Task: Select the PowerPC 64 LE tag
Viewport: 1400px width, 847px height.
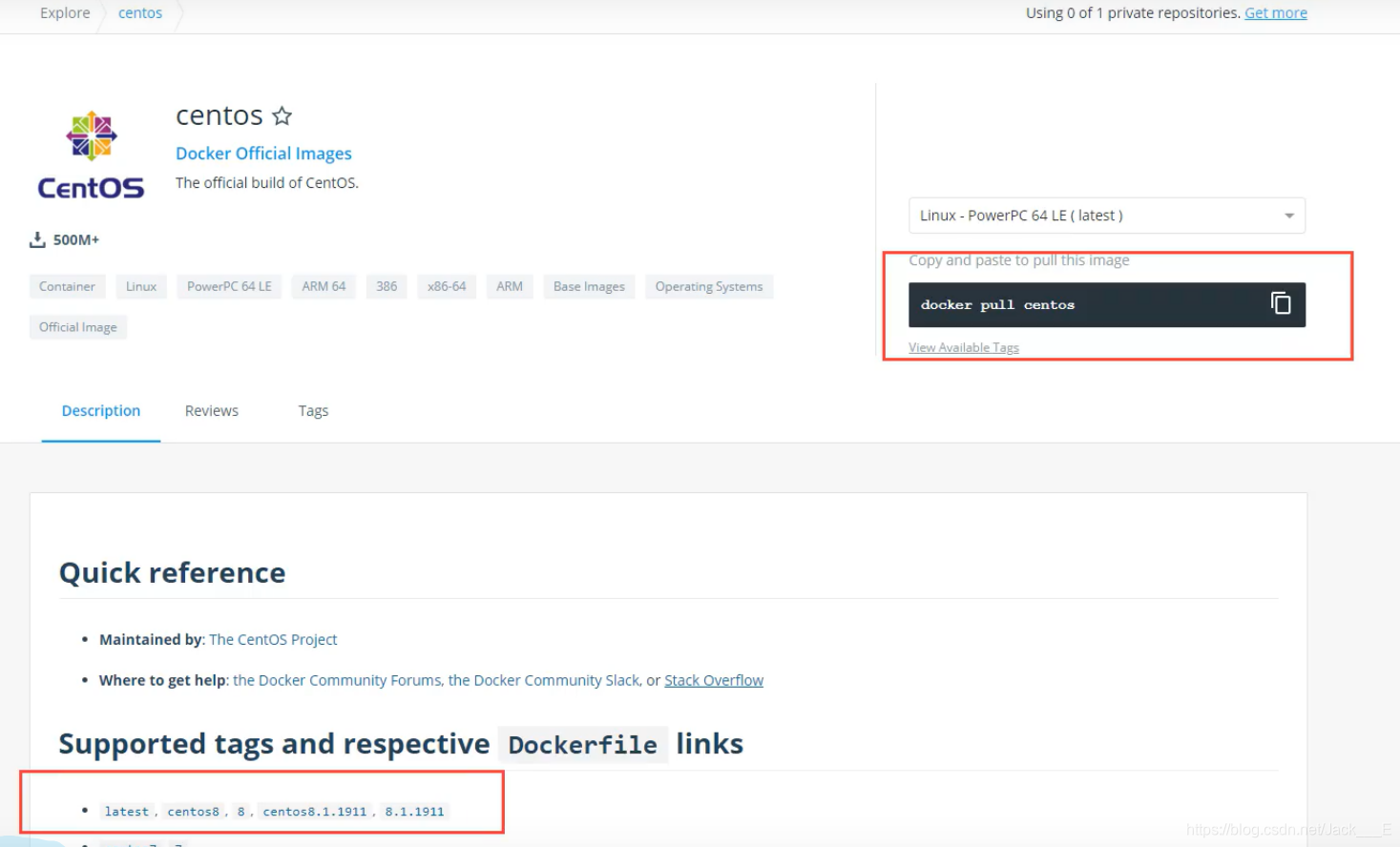Action: pos(229,286)
